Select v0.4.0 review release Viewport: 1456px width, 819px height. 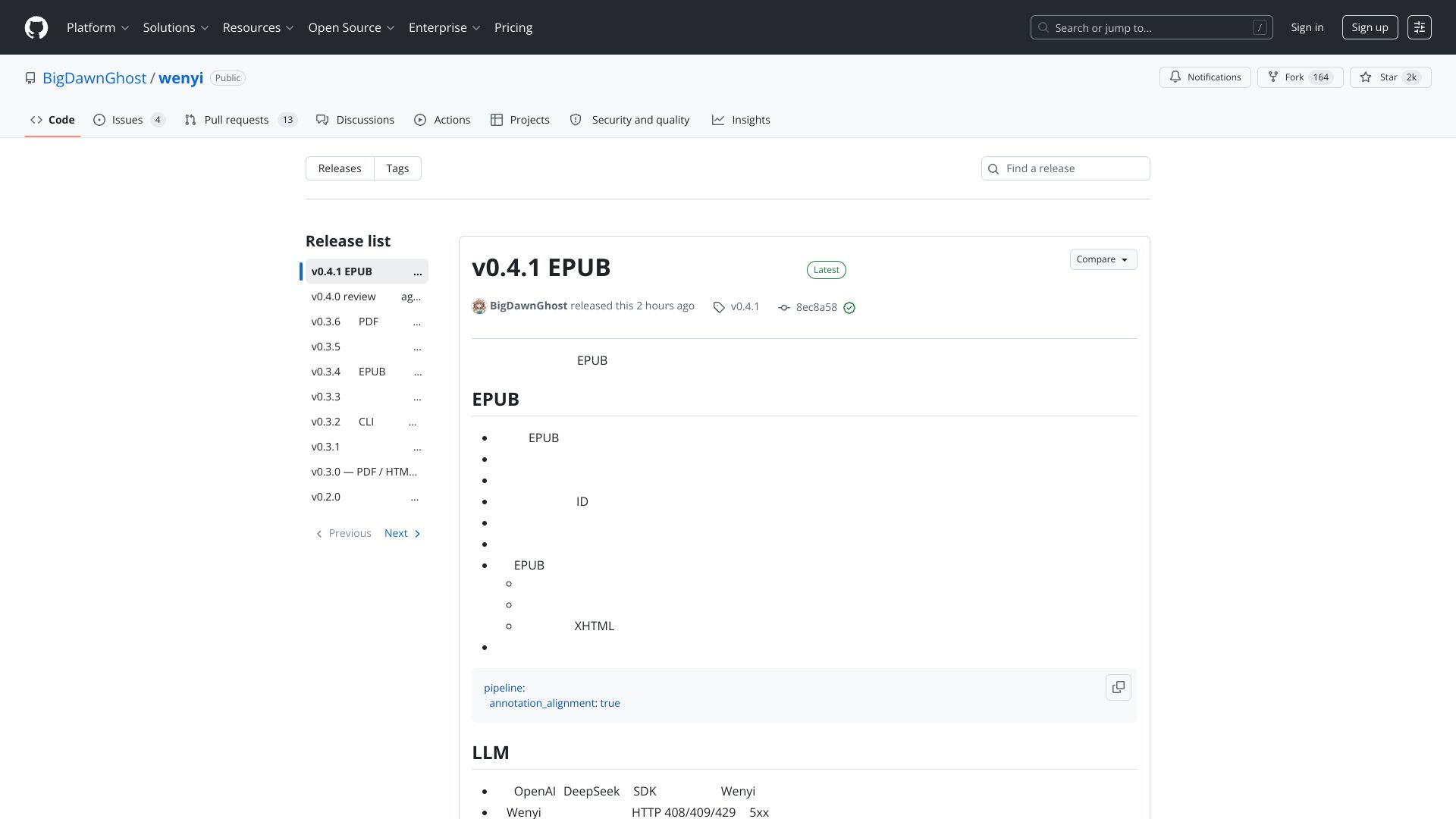point(367,297)
